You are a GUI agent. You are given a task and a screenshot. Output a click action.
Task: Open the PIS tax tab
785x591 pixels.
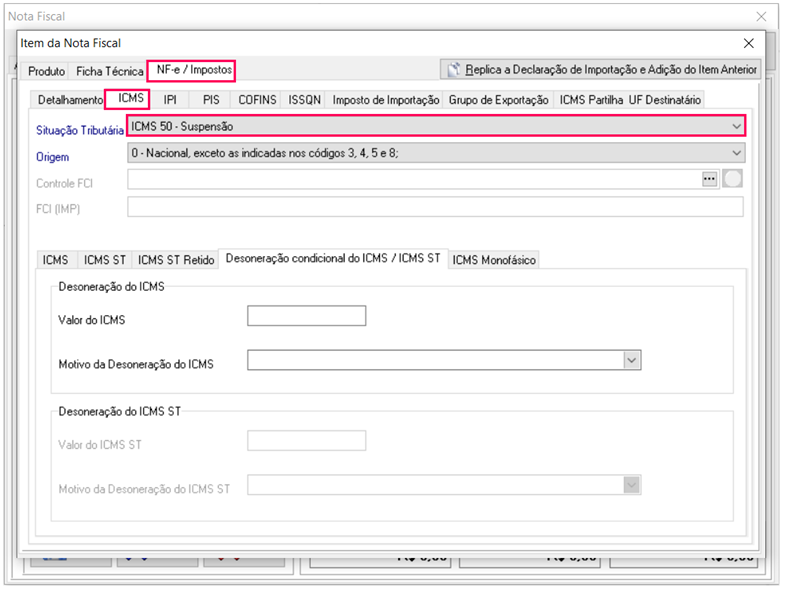[x=211, y=100]
